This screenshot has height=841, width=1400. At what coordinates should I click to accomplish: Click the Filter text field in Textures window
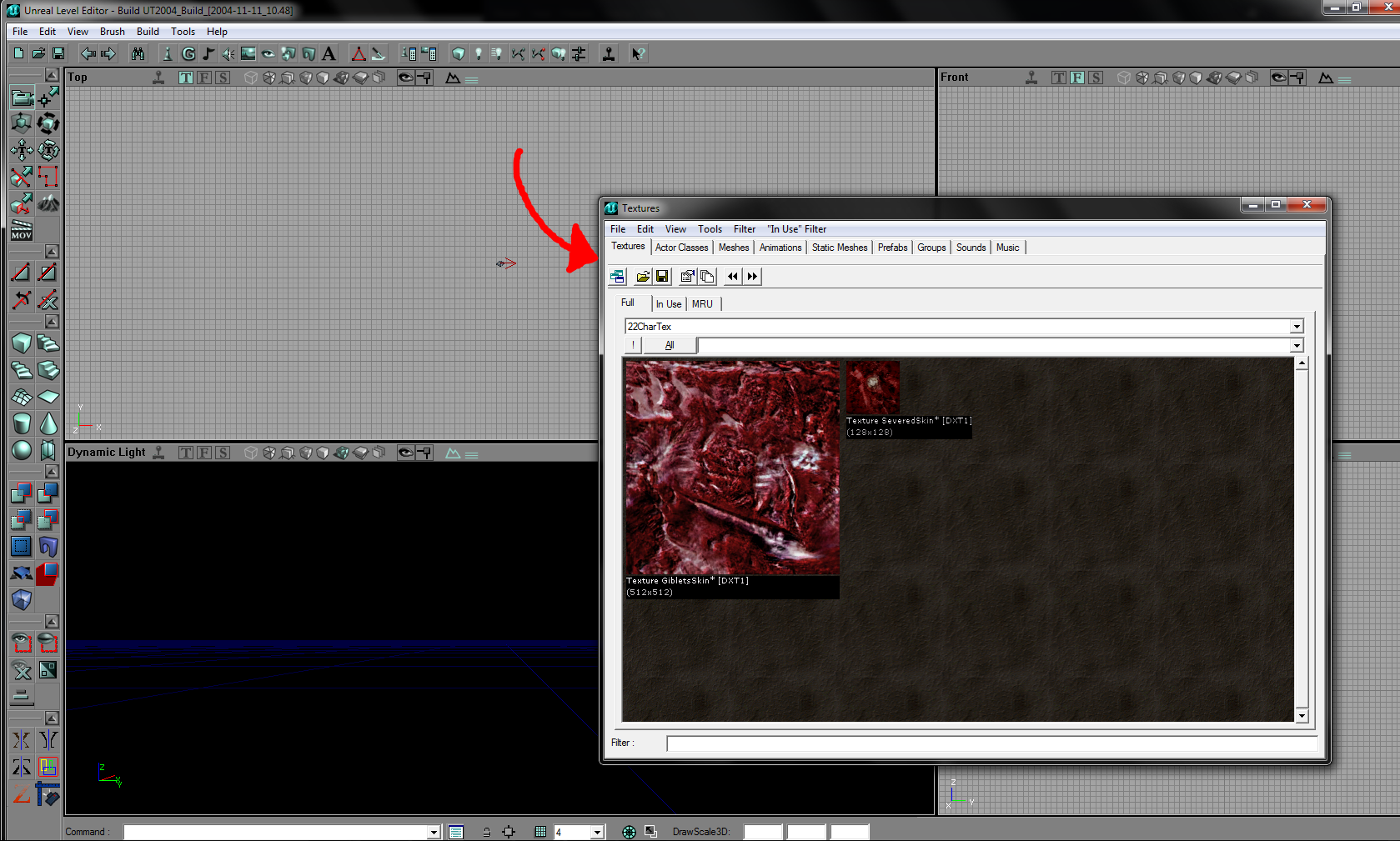tap(992, 743)
